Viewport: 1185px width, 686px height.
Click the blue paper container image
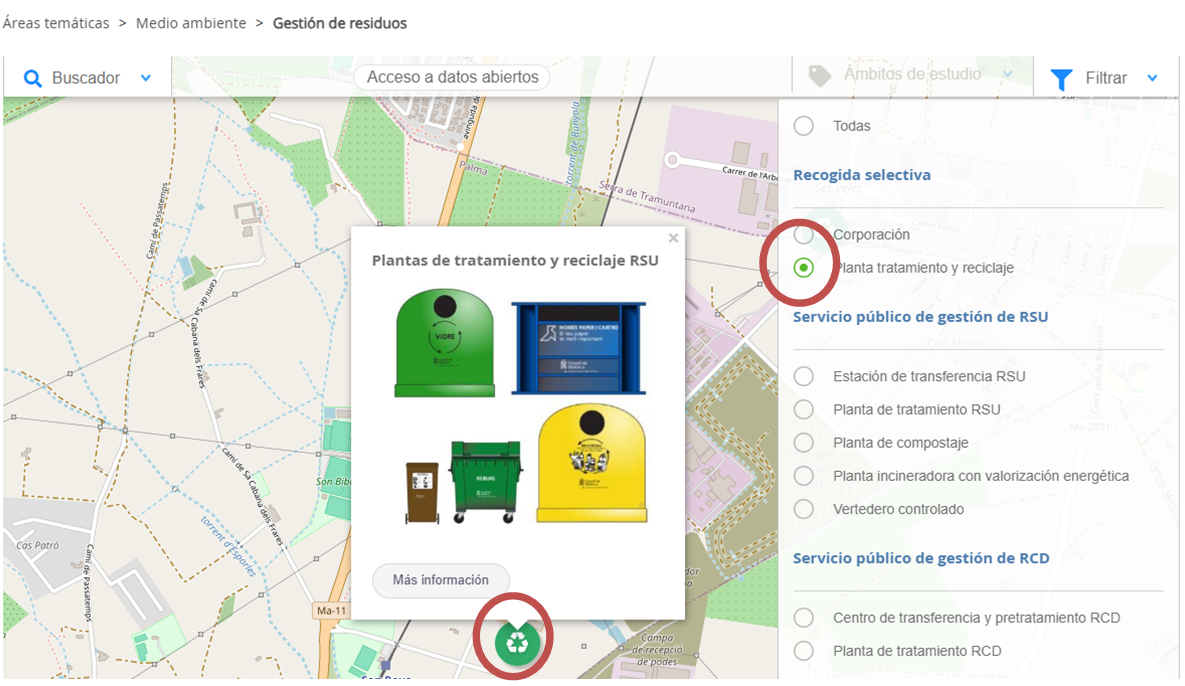[x=578, y=347]
